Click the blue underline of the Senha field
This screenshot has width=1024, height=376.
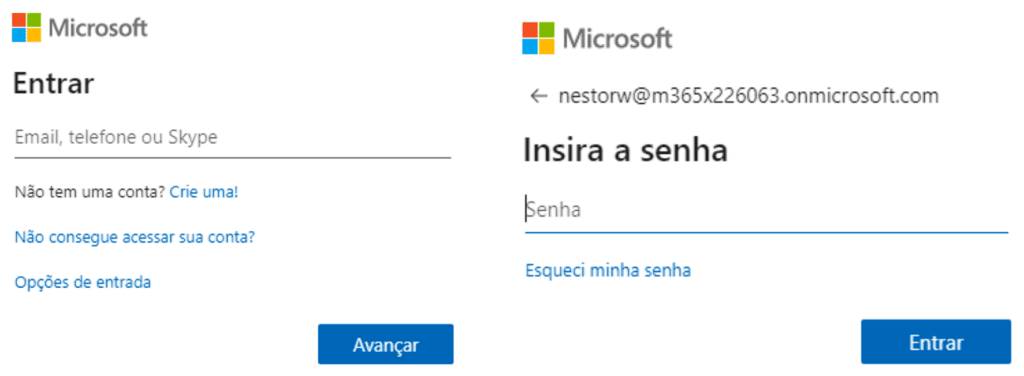[x=767, y=230]
